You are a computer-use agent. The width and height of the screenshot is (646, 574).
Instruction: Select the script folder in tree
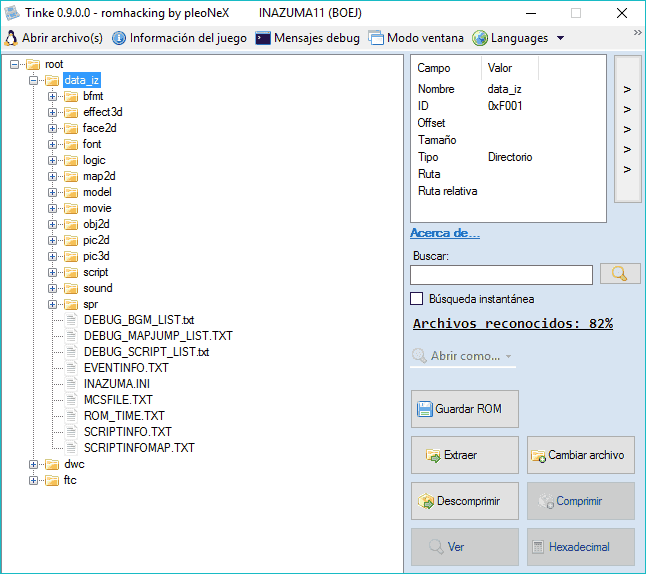point(96,272)
